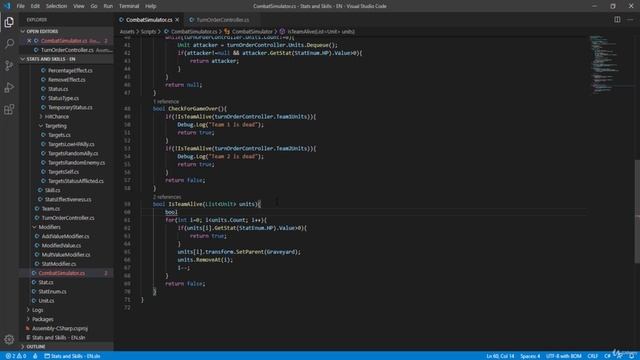Open the Selection menu
Viewport: 640px width, 360px height.
(x=56, y=6)
